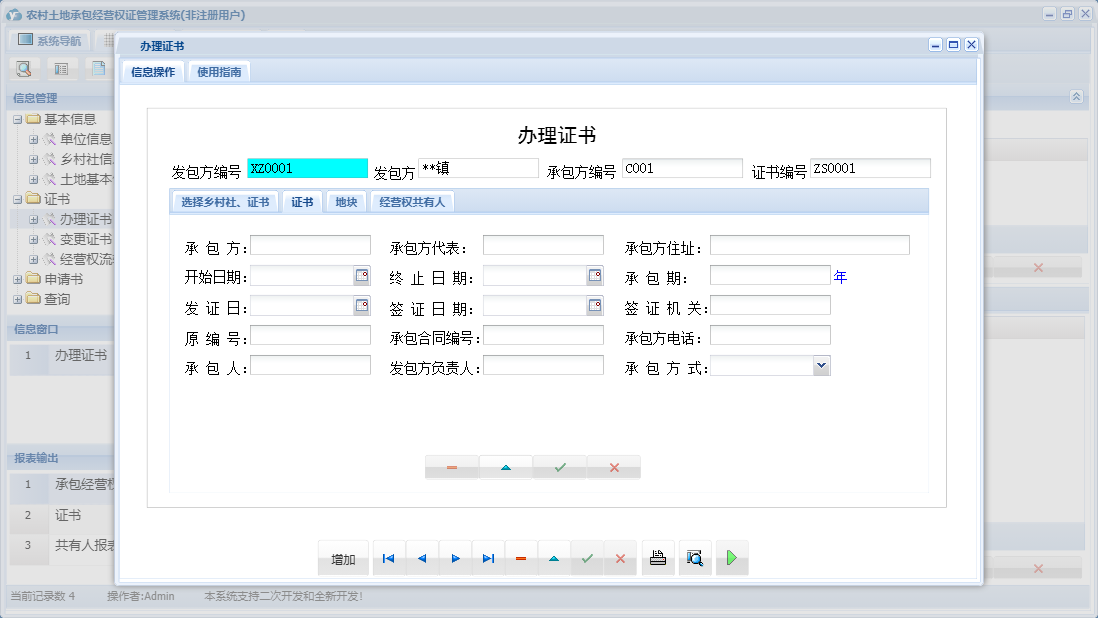The image size is (1098, 618).
Task: Select the print icon in the bottom toolbar
Action: pyautogui.click(x=658, y=558)
